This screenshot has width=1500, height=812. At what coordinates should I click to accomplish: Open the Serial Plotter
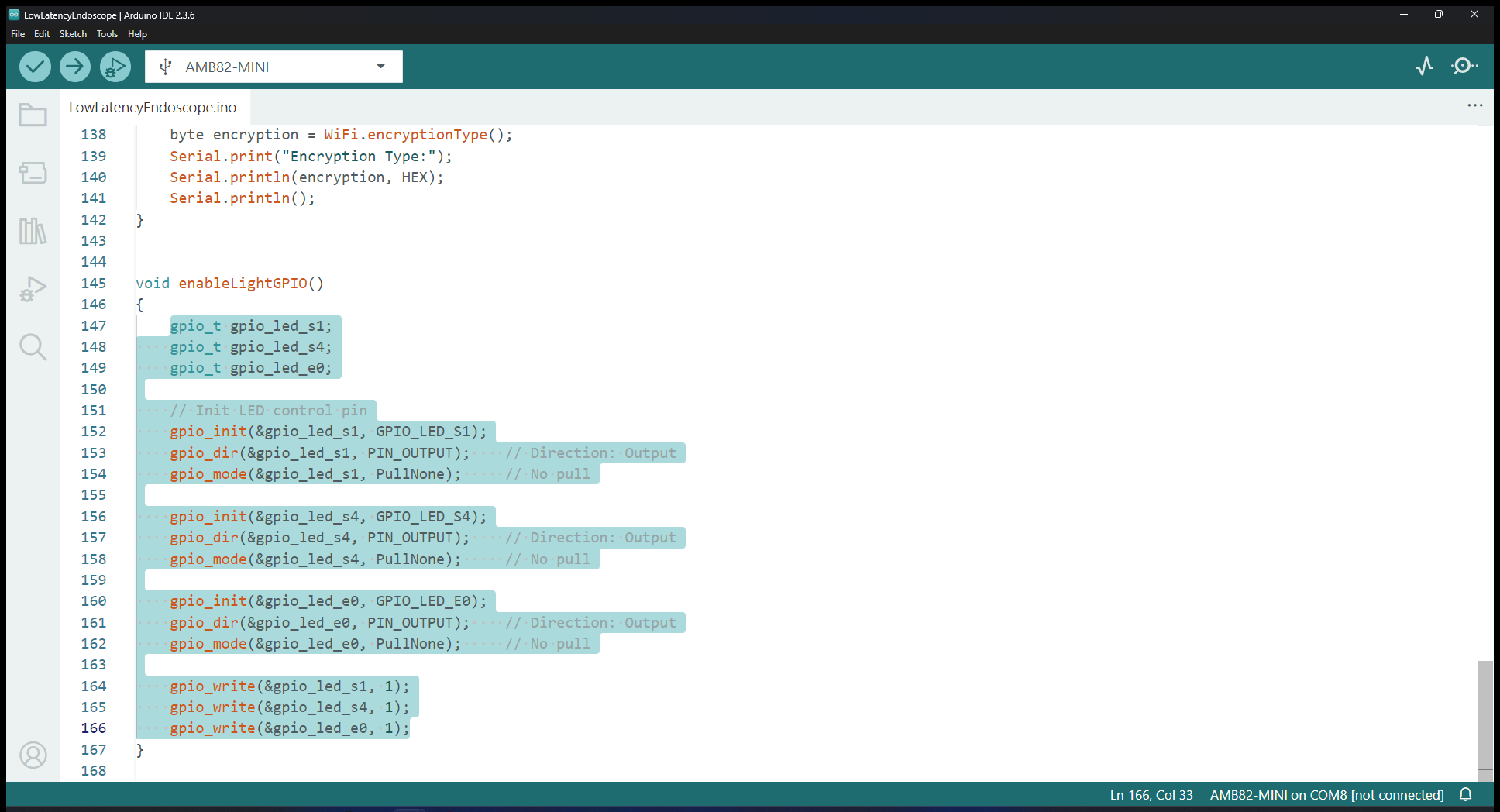click(1424, 67)
